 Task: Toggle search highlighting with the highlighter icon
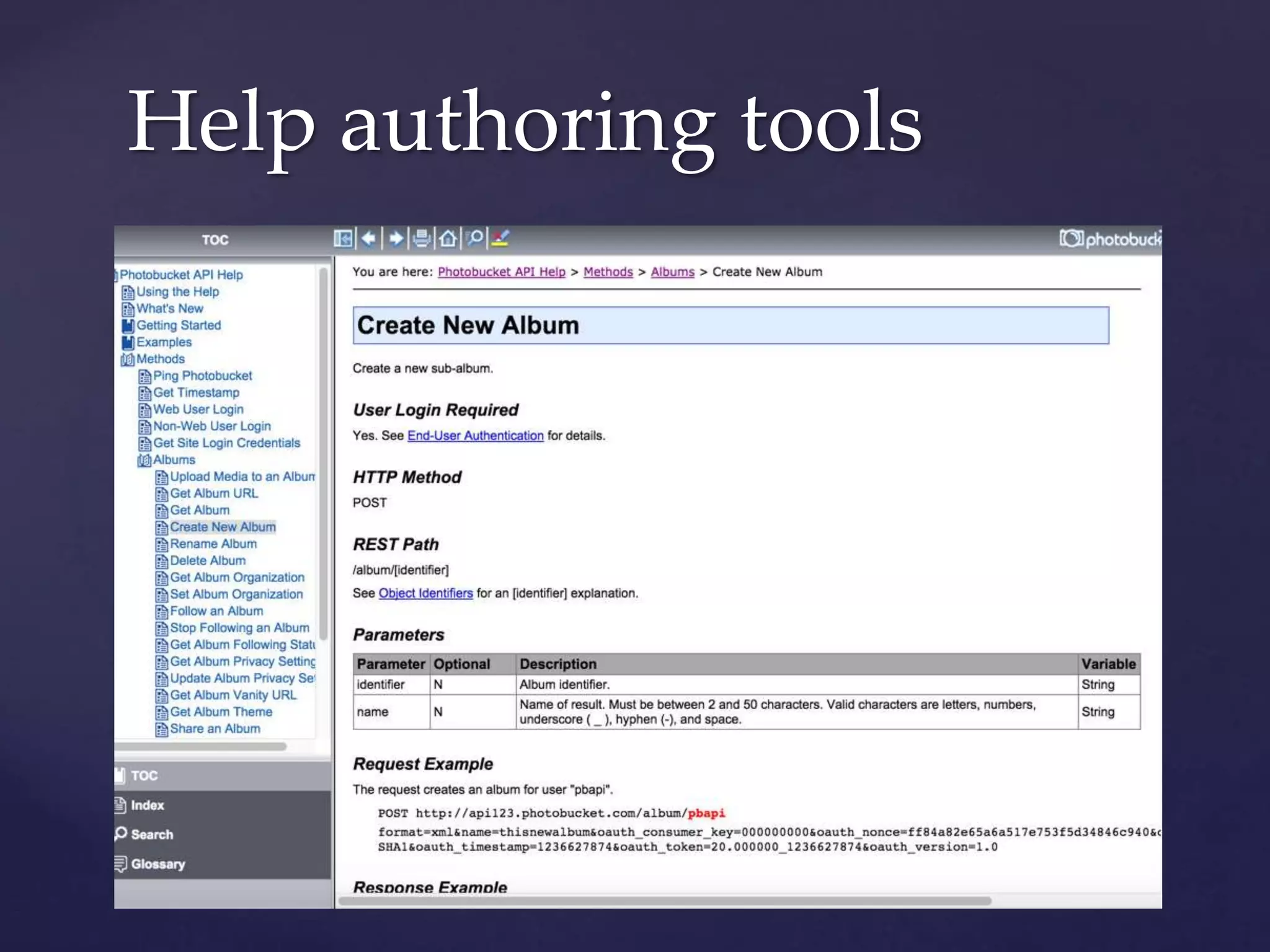(x=500, y=239)
